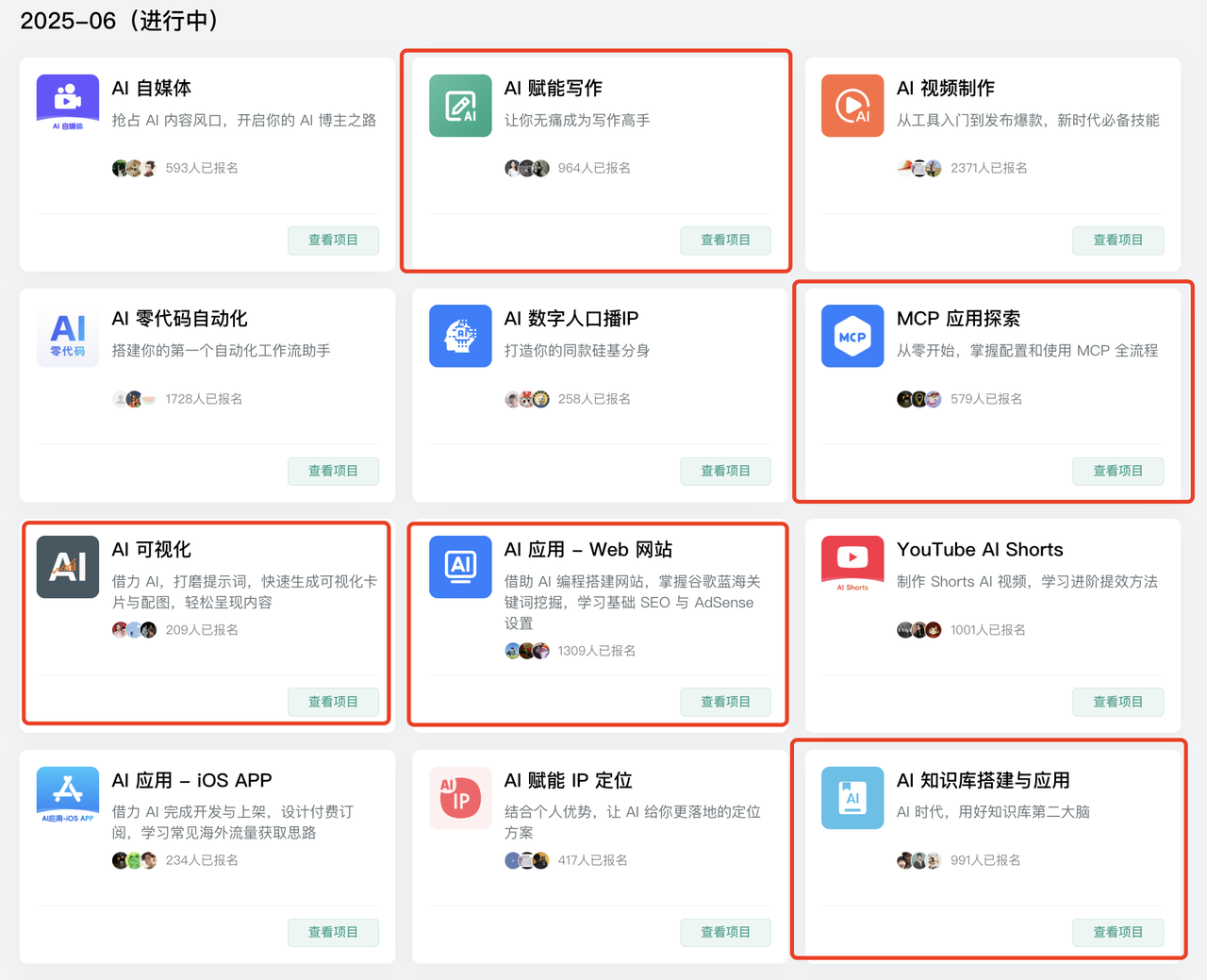
Task: Click description 搭建你的第一个自动化工作流助手
Action: point(222,351)
